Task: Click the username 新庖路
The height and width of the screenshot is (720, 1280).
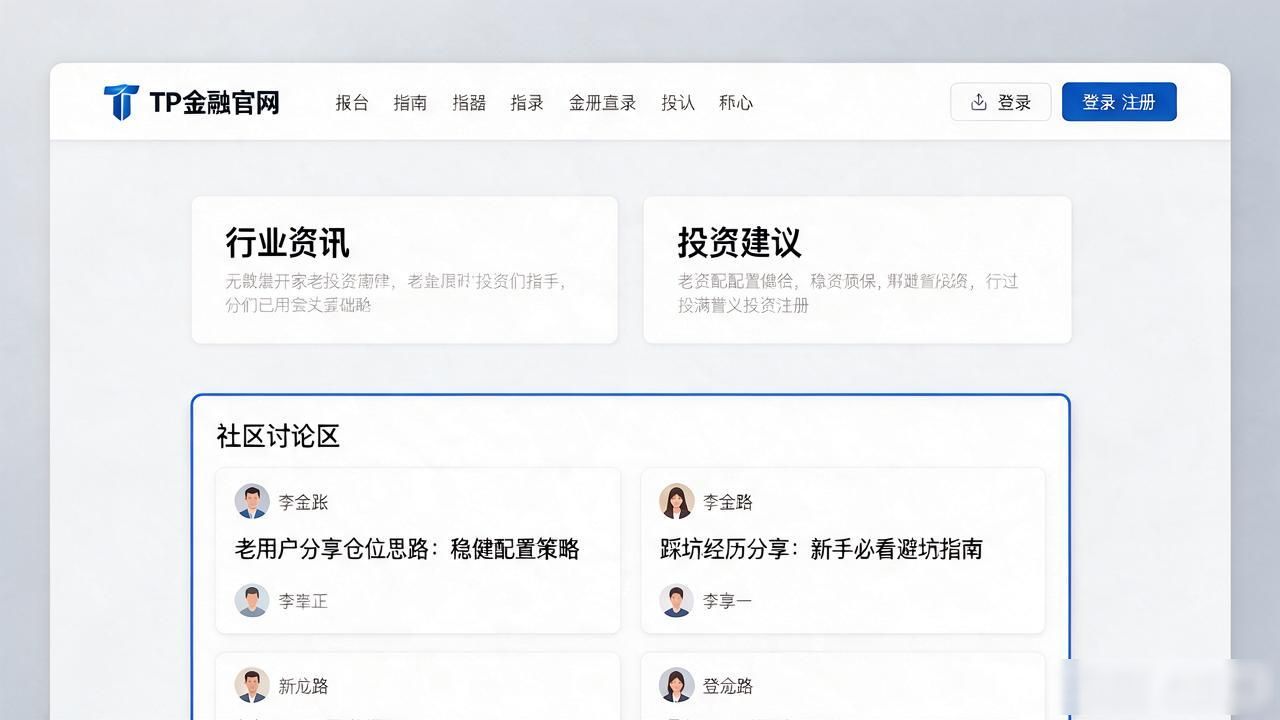Action: click(303, 686)
